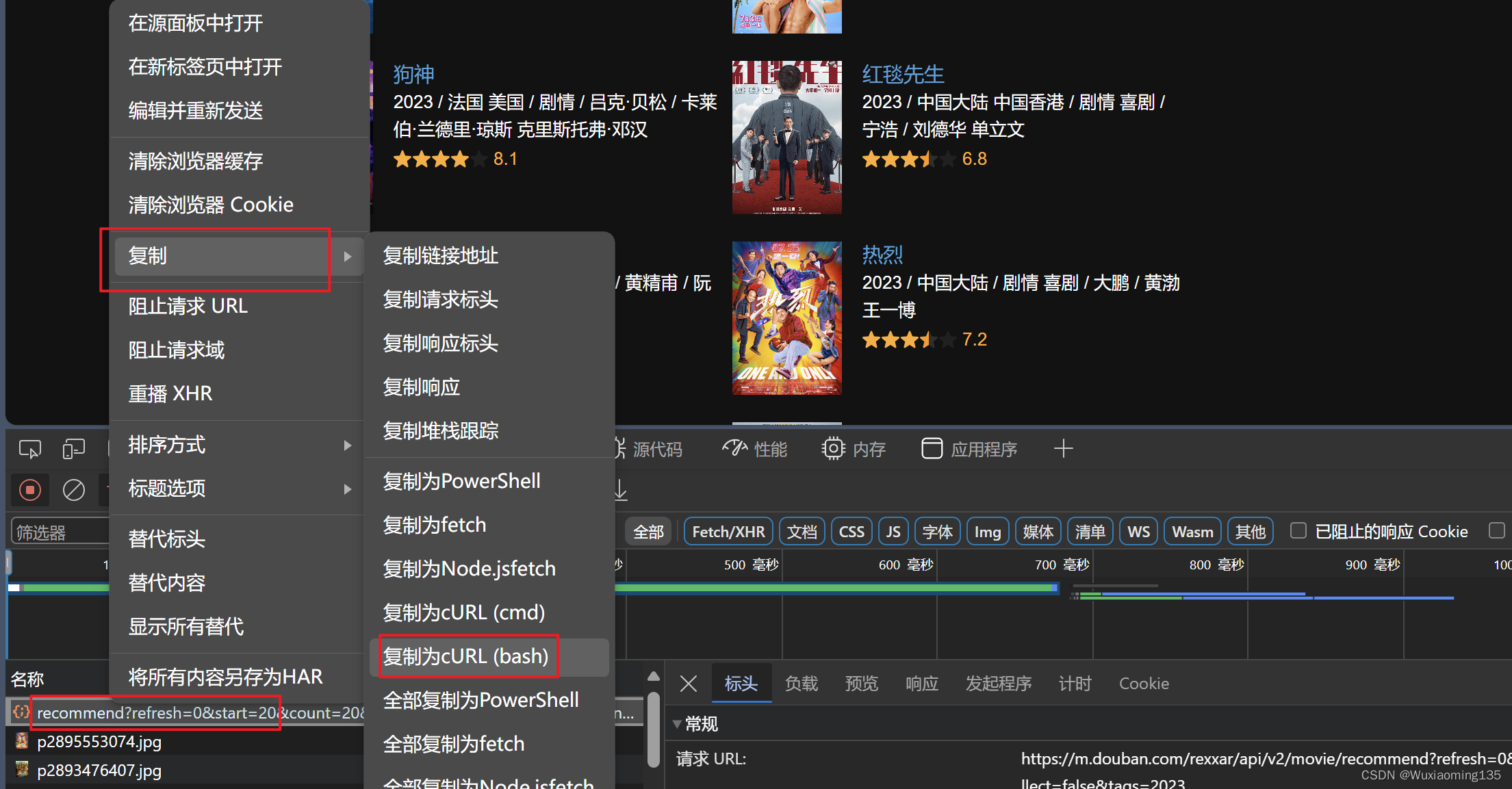Close the request details pane
The width and height of the screenshot is (1512, 789).
[x=689, y=684]
